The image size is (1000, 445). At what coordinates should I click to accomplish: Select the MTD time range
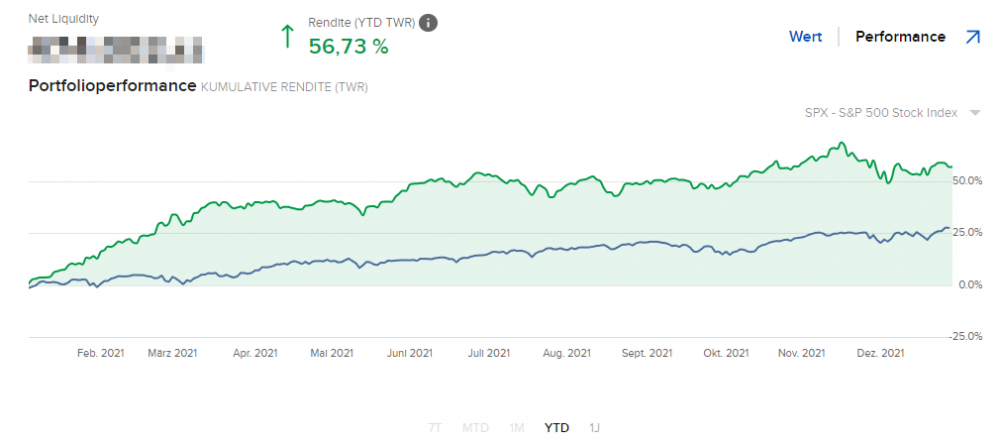[x=476, y=427]
